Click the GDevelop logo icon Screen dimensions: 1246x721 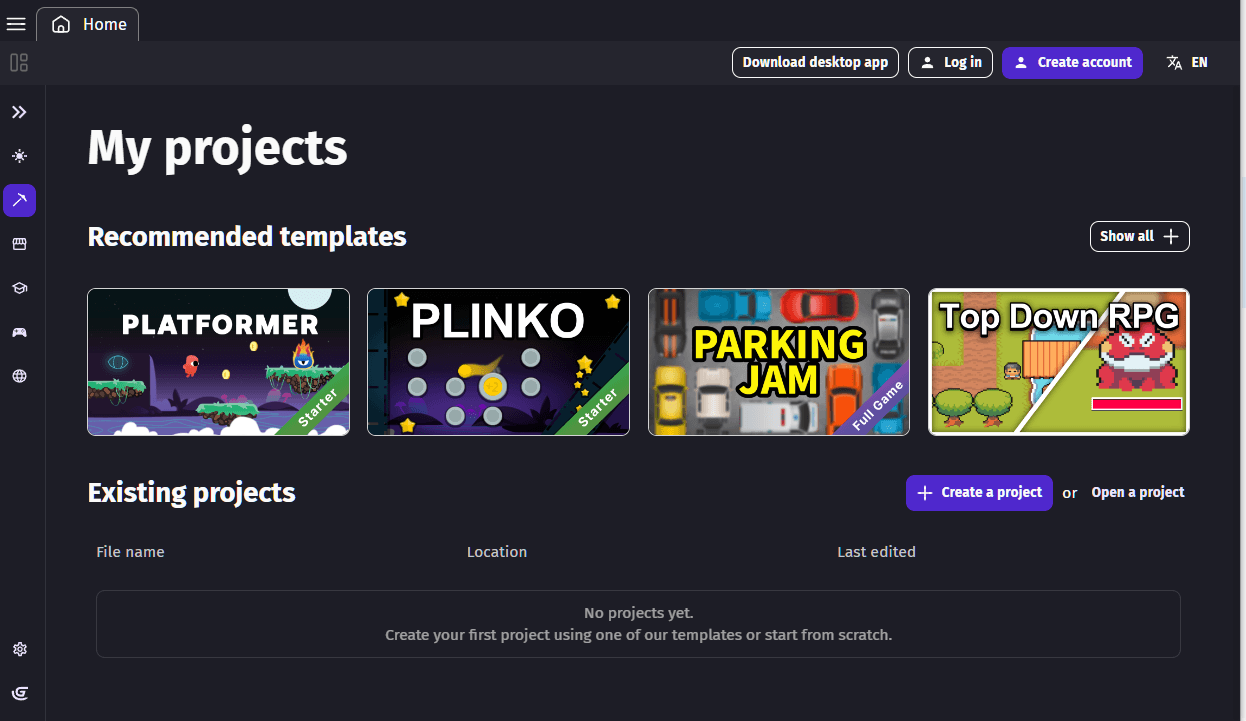pyautogui.click(x=19, y=693)
